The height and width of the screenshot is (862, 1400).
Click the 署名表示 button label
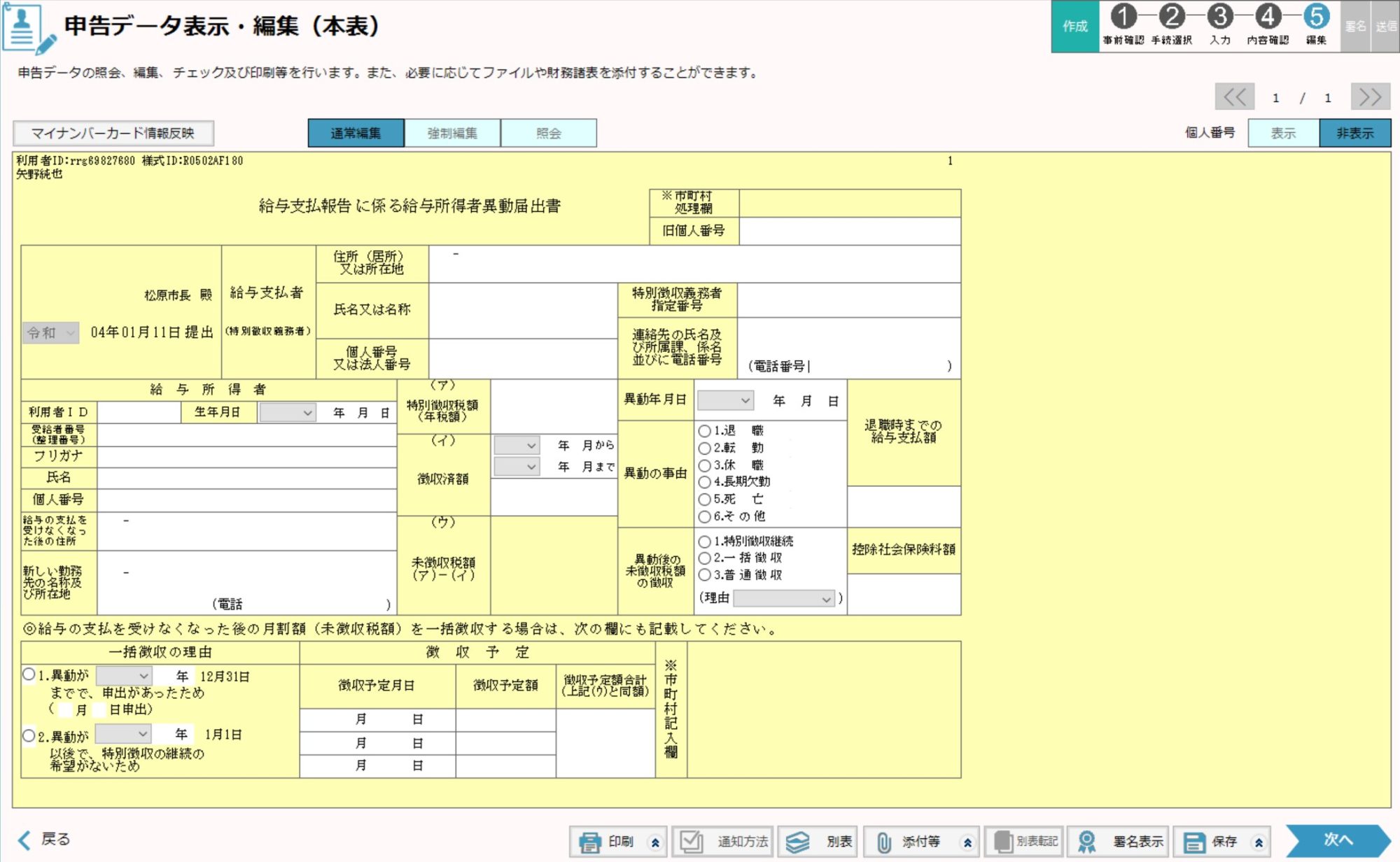[x=1138, y=842]
